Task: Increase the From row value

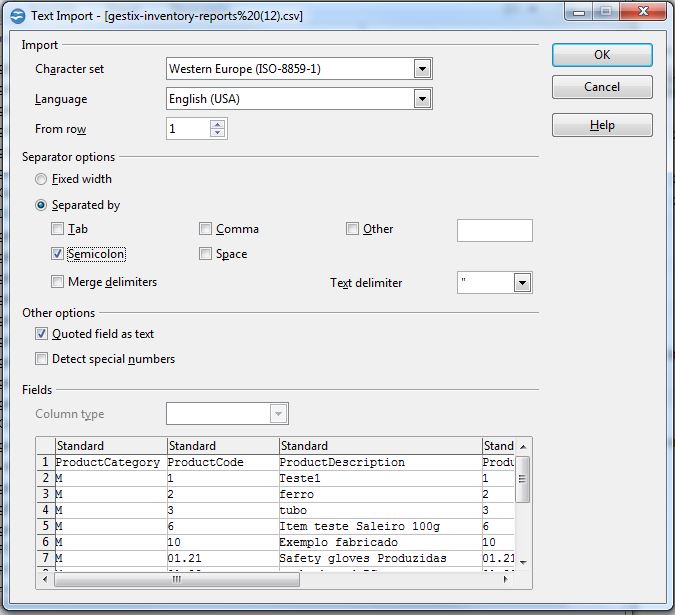Action: coord(217,124)
